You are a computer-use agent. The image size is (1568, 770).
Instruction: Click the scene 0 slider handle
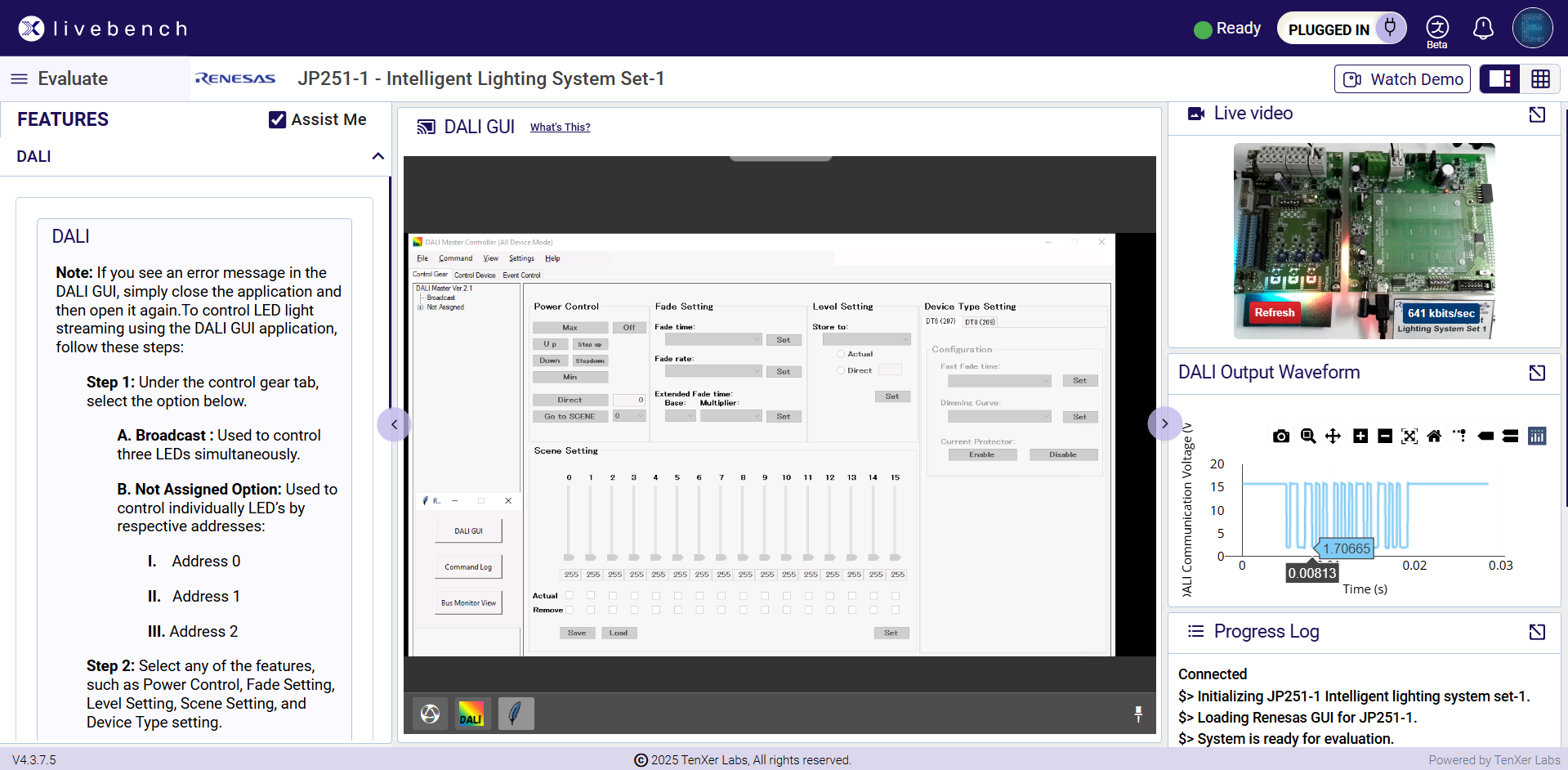pos(569,557)
